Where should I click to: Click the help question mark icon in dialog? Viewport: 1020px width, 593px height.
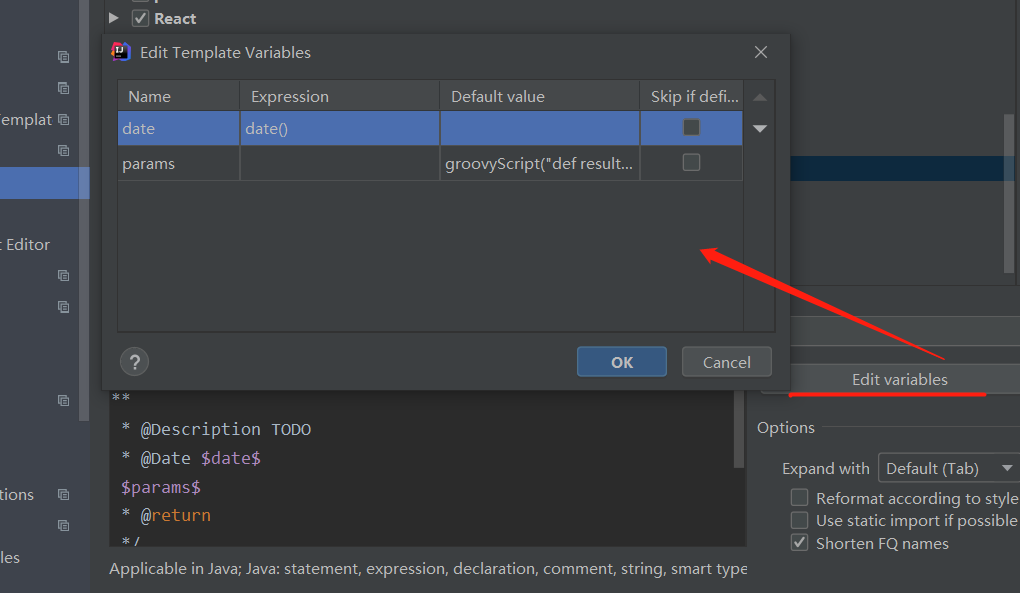click(x=134, y=361)
